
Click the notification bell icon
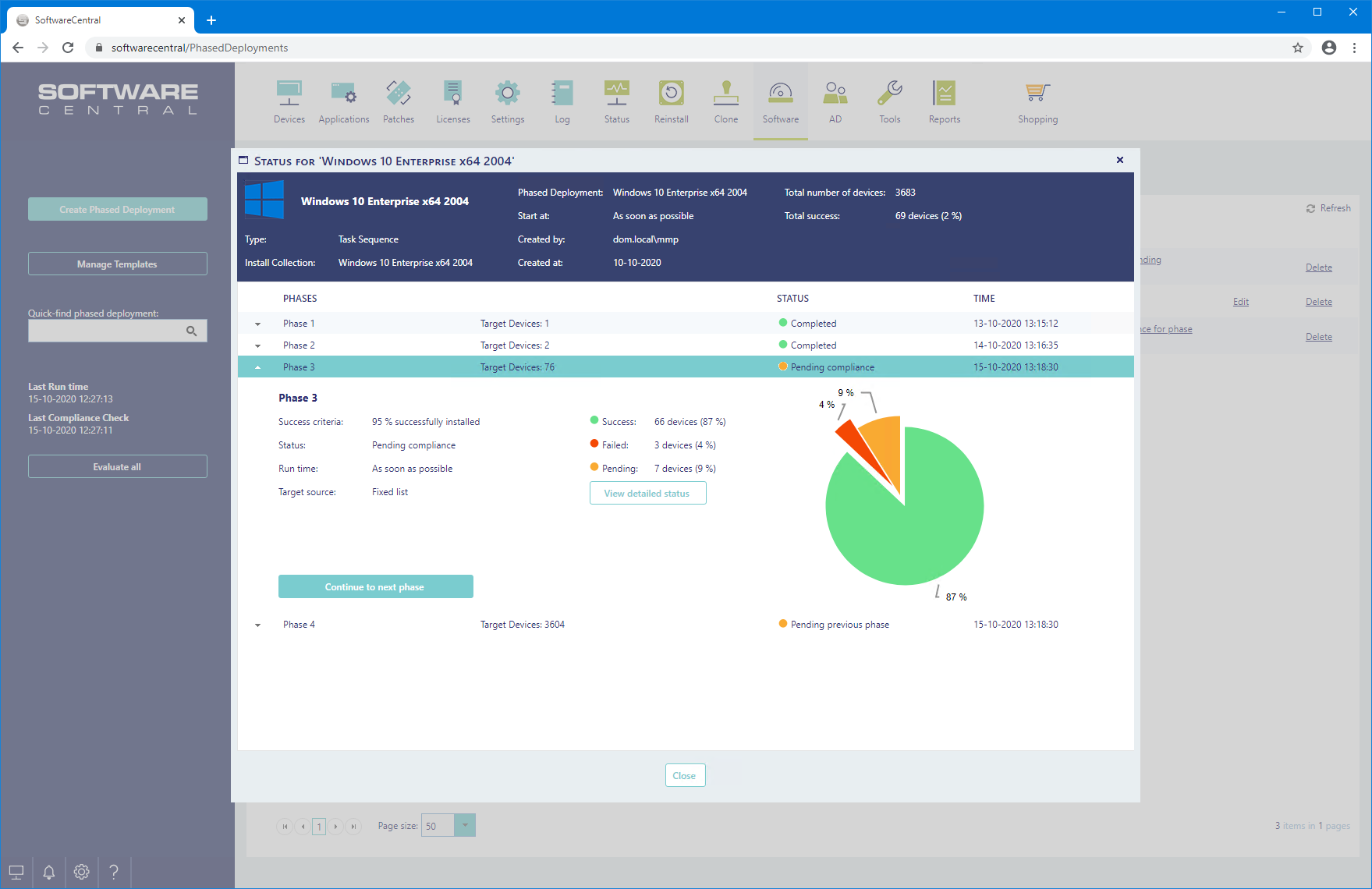[x=48, y=872]
